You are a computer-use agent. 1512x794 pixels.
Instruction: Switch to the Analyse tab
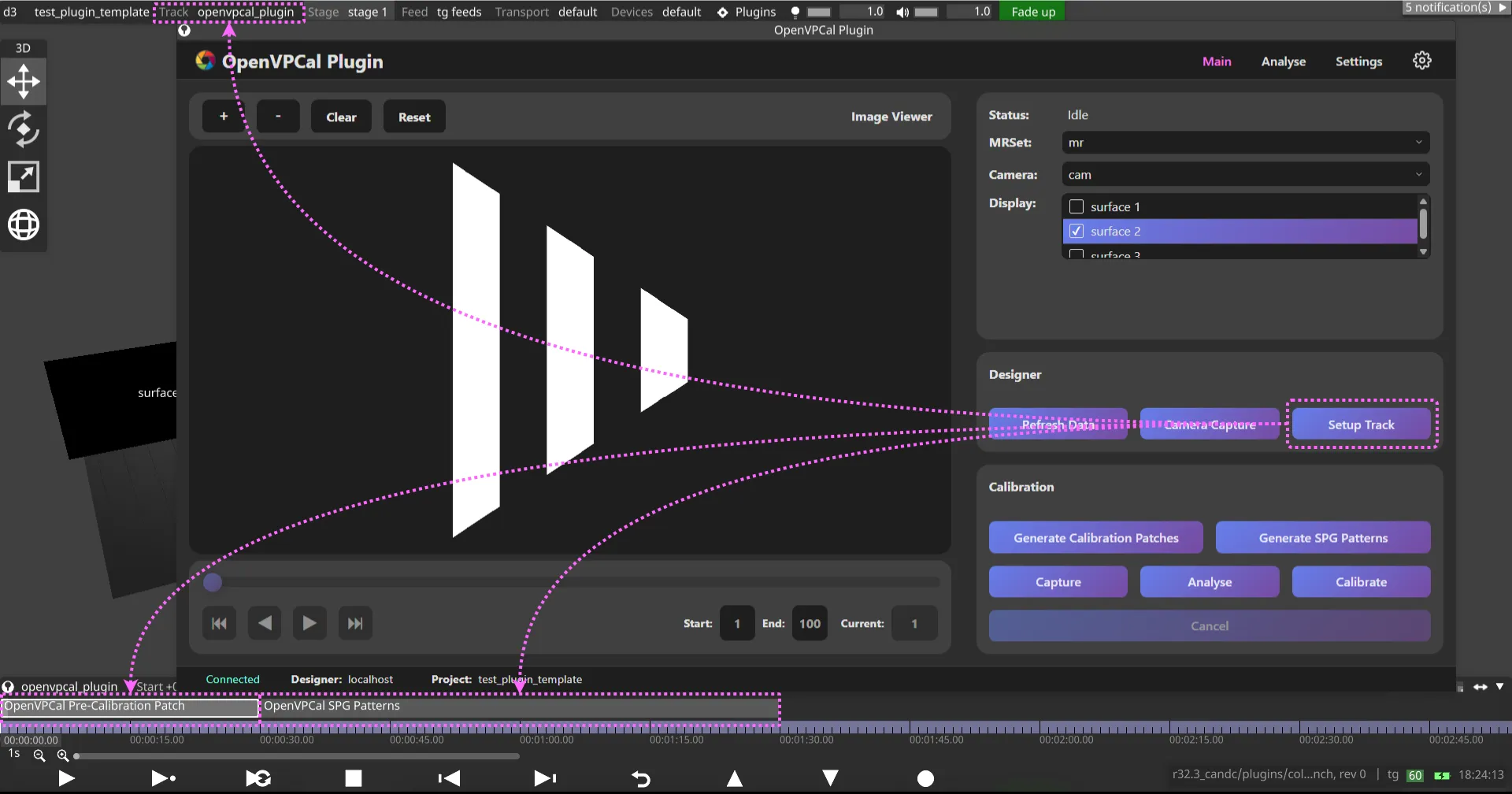point(1283,61)
